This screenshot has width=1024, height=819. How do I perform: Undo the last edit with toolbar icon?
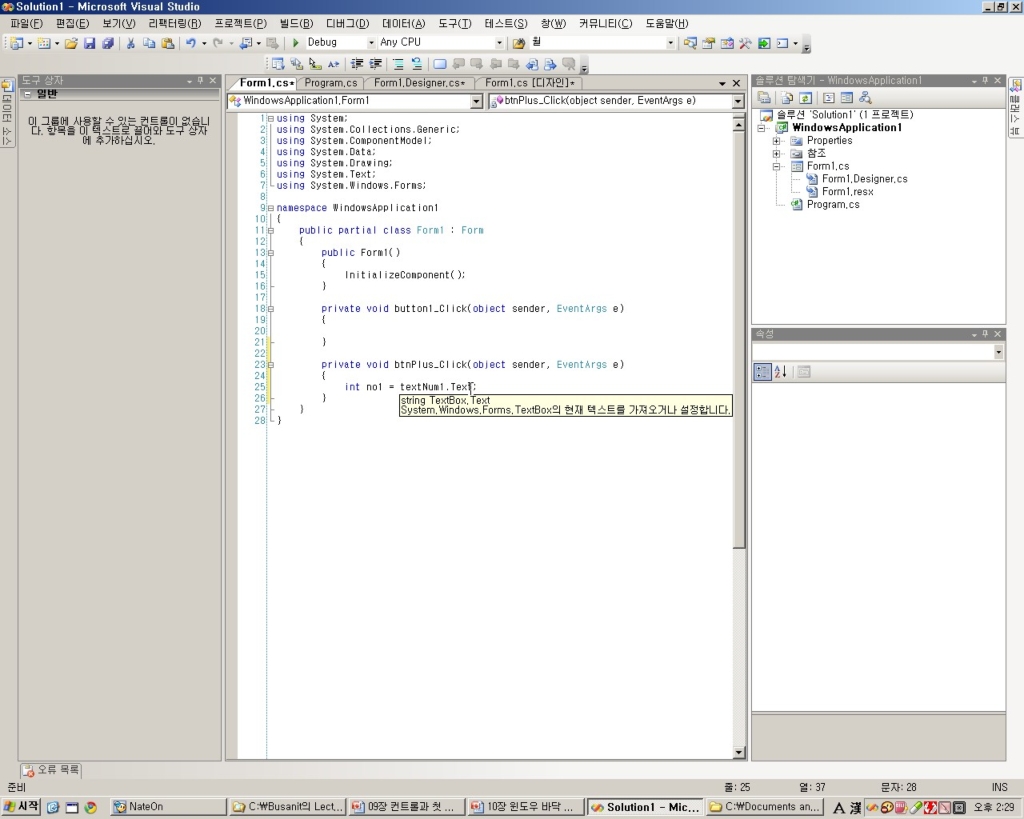(191, 43)
